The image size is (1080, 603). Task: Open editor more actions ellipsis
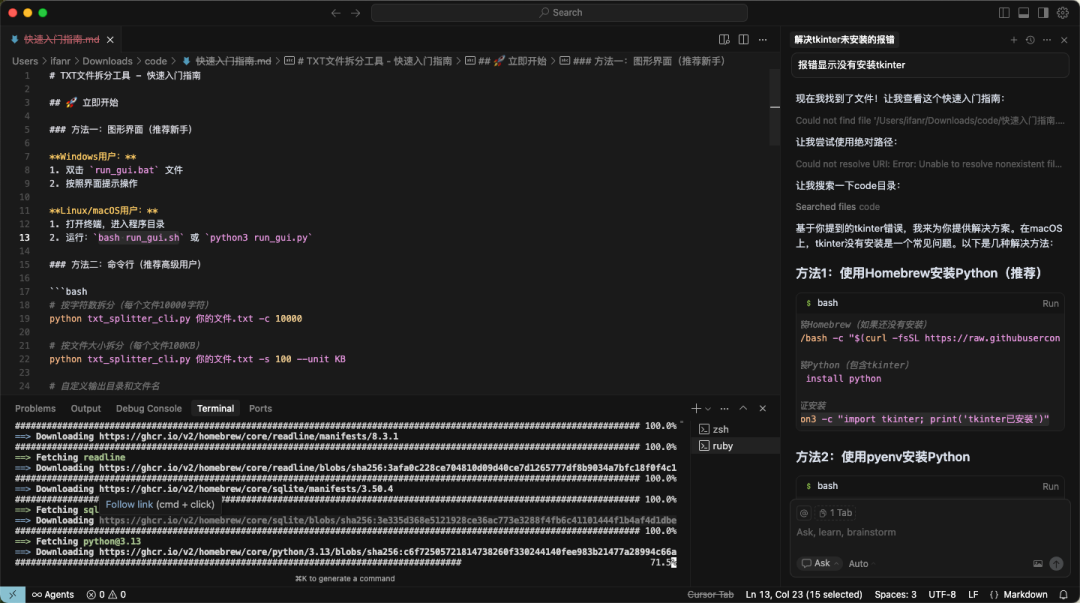pyautogui.click(x=762, y=39)
